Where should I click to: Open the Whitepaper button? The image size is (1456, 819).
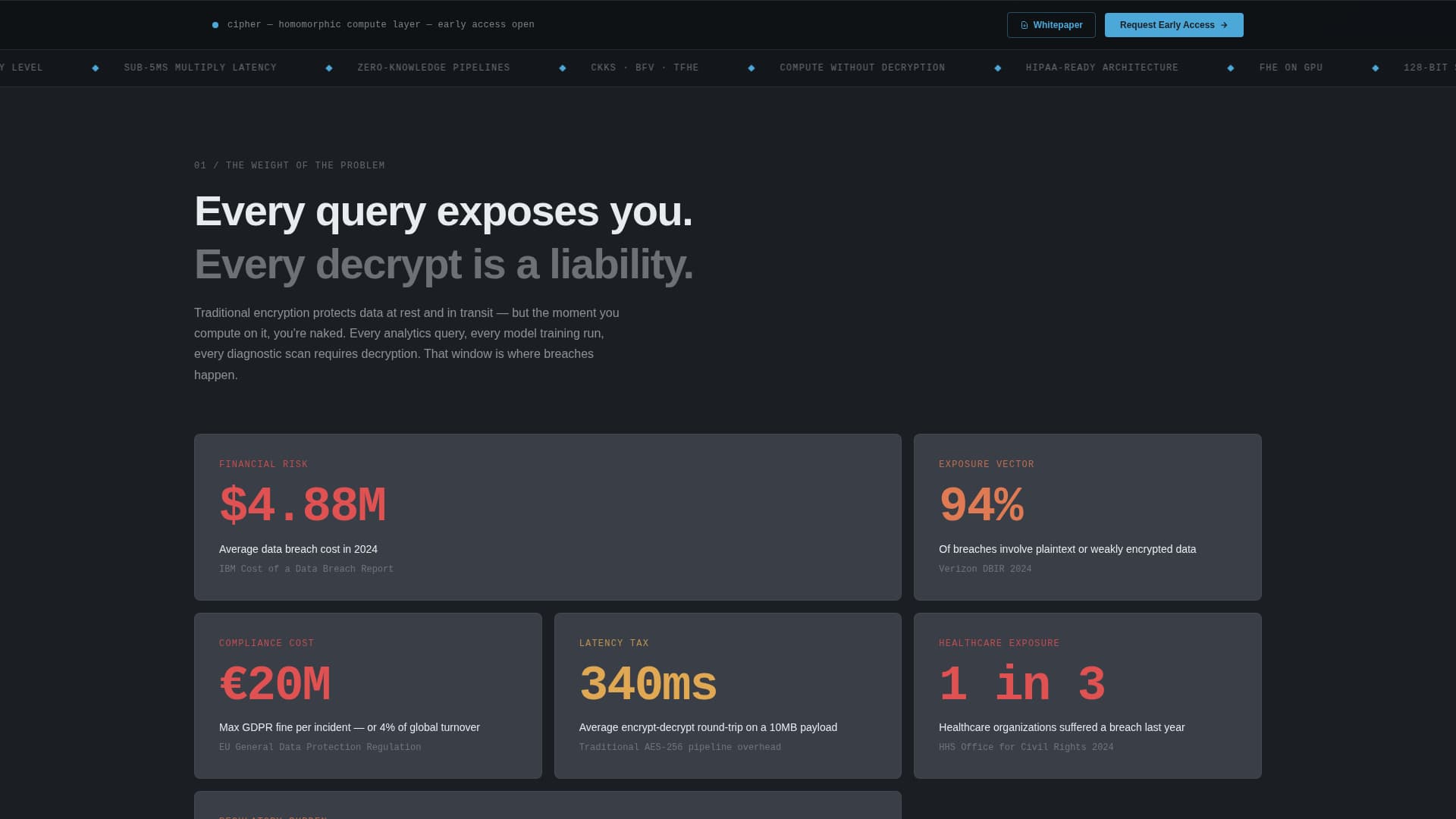coord(1051,25)
